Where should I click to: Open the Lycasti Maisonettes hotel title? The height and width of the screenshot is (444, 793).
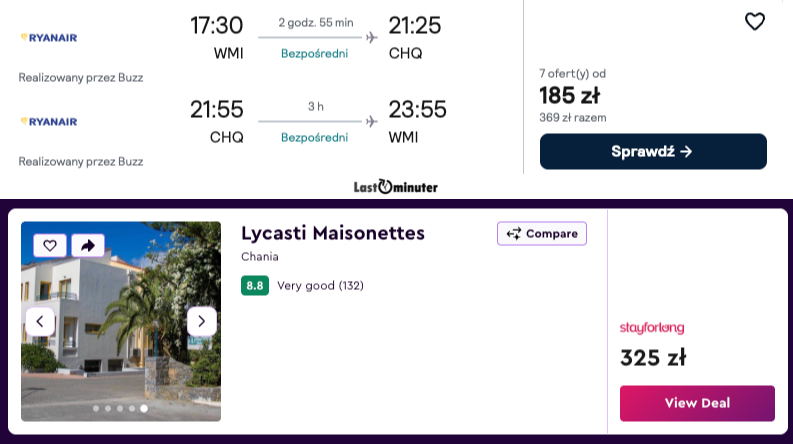click(333, 233)
